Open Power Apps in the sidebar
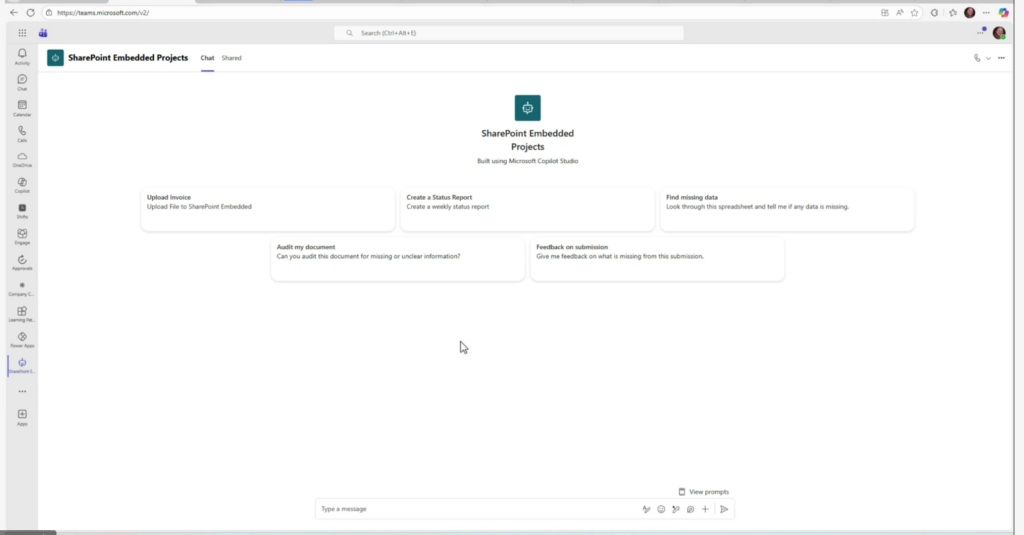Image resolution: width=1024 pixels, height=535 pixels. pos(22,340)
